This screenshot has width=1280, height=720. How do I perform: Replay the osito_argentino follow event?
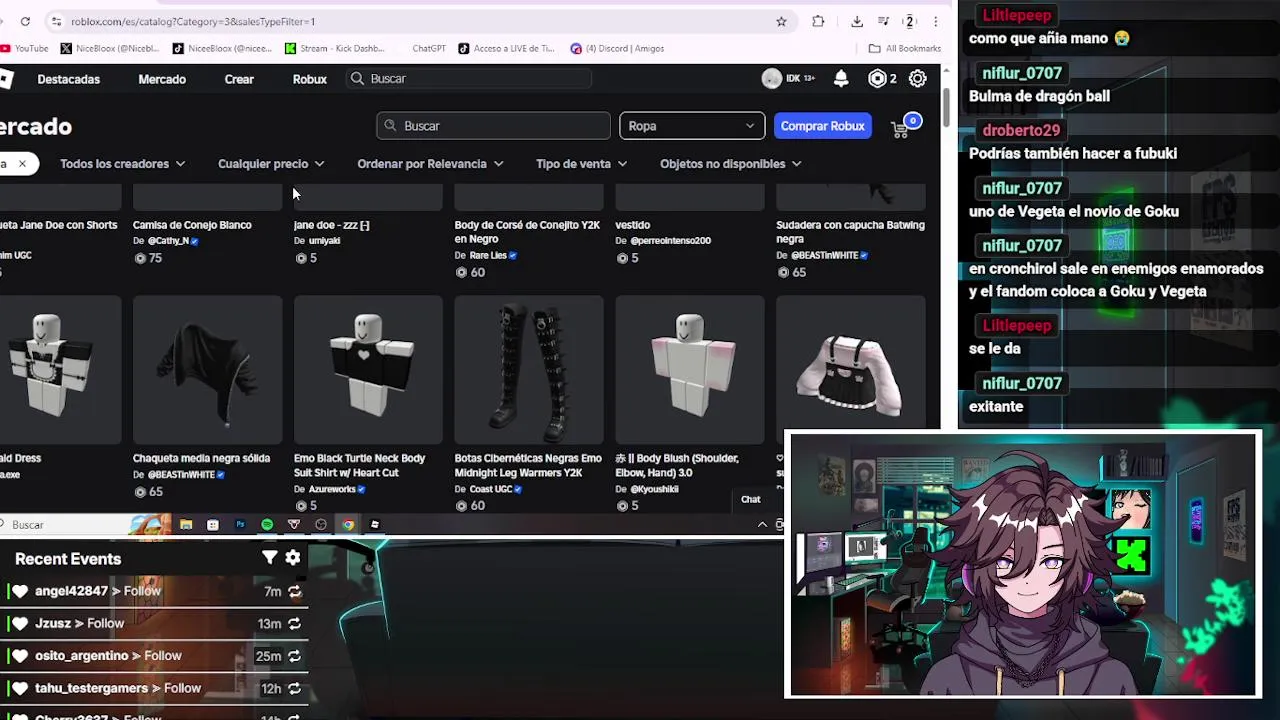coord(294,656)
